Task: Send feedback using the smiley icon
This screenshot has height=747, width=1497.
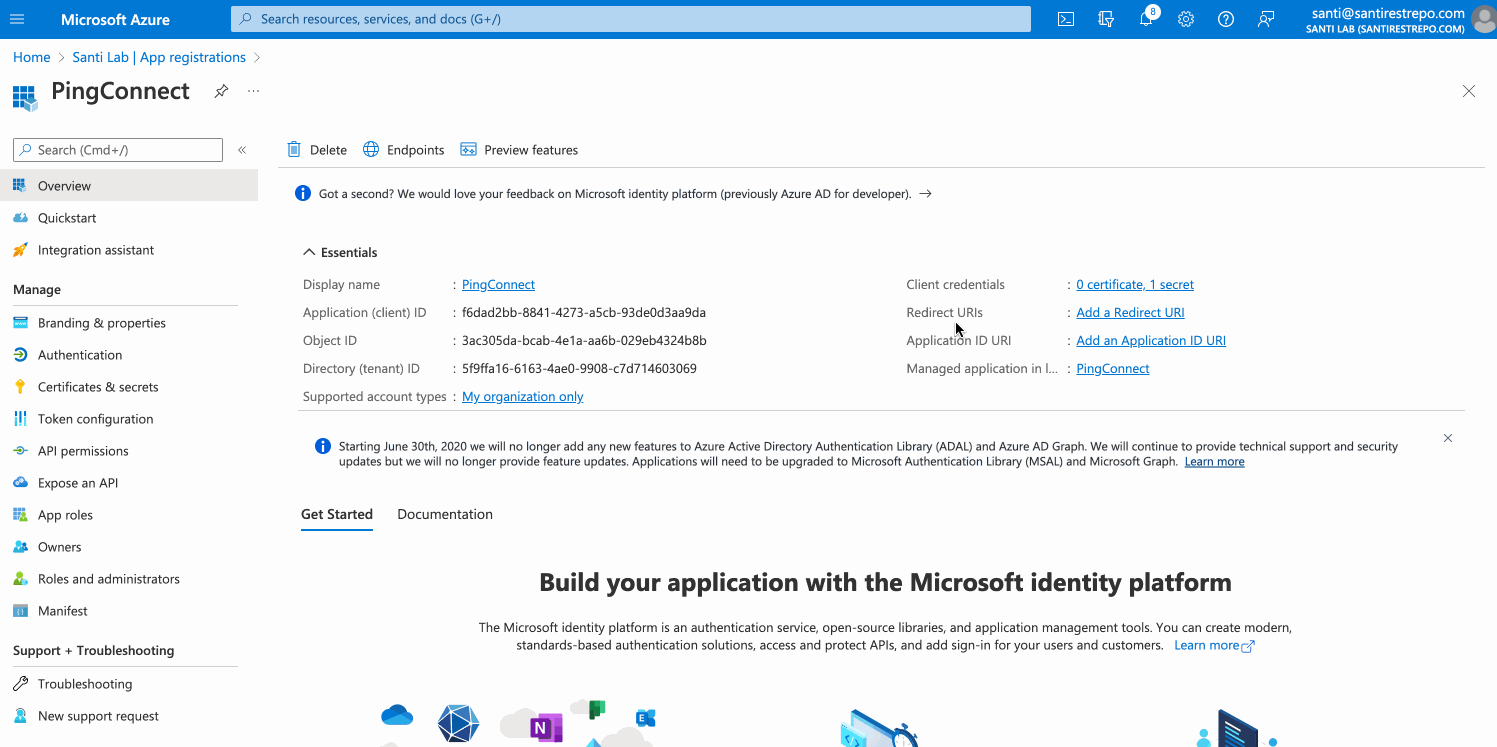Action: [x=1266, y=18]
